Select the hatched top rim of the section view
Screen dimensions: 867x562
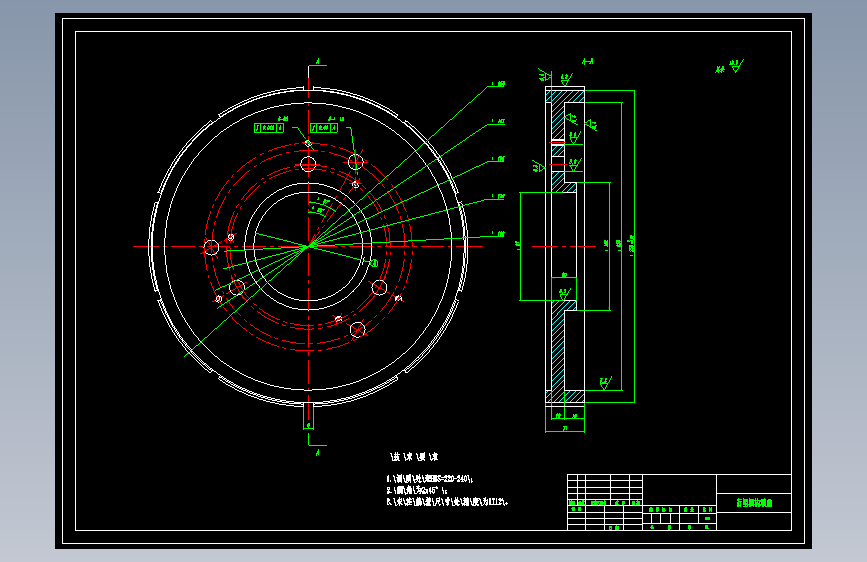[565, 97]
